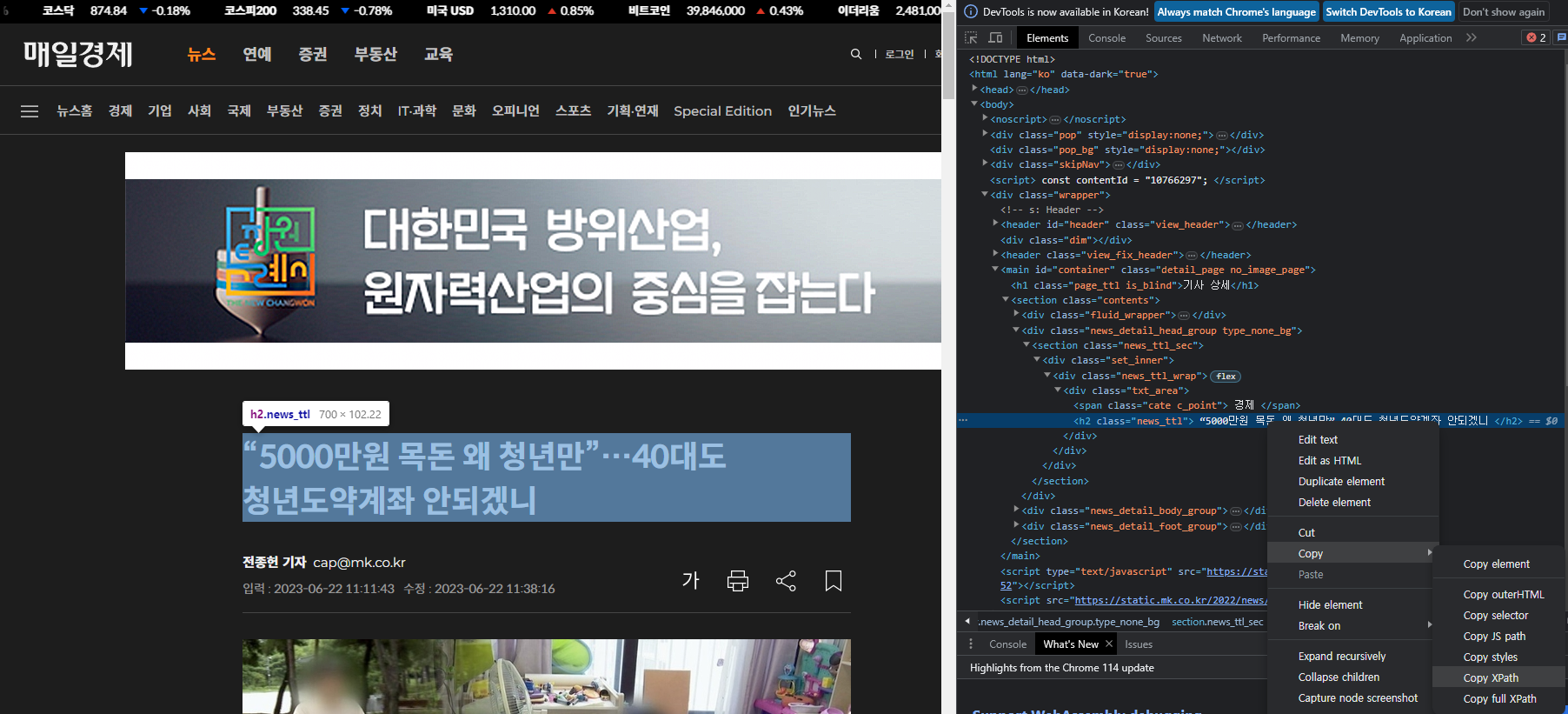
Task: Choose Copy JS path
Action: (1498, 637)
